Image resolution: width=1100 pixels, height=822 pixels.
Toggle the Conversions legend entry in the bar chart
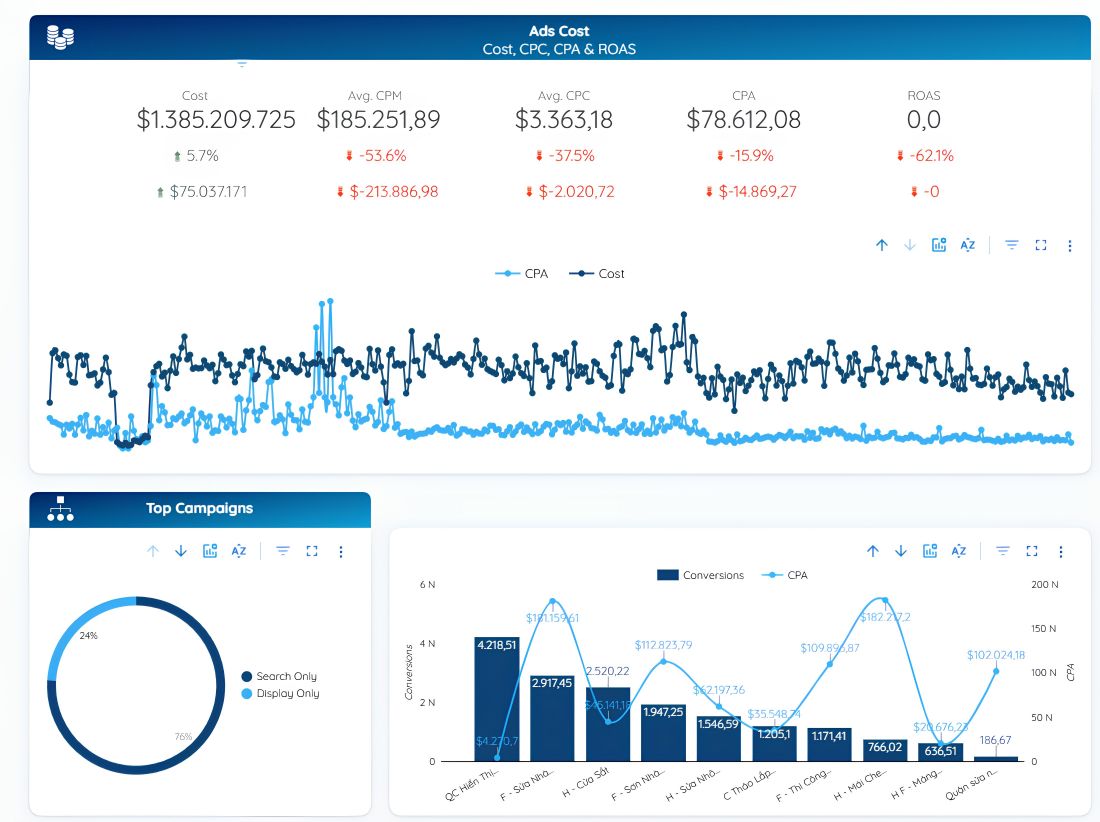700,575
